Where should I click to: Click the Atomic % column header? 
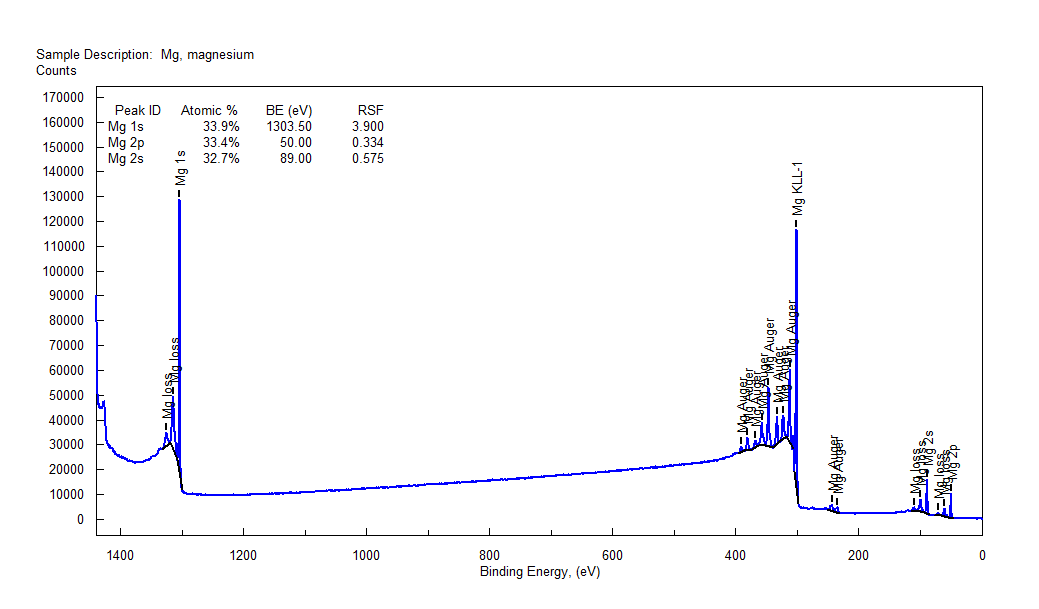click(x=209, y=111)
